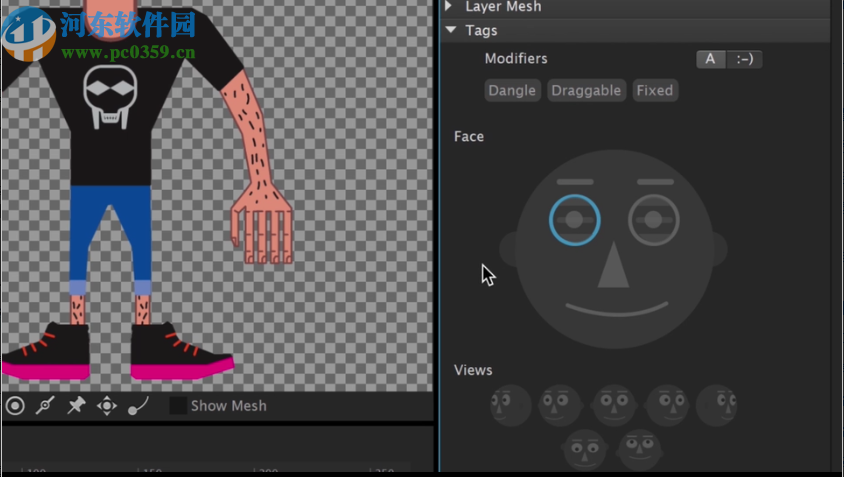Expand the Layer Mesh section

tap(448, 6)
